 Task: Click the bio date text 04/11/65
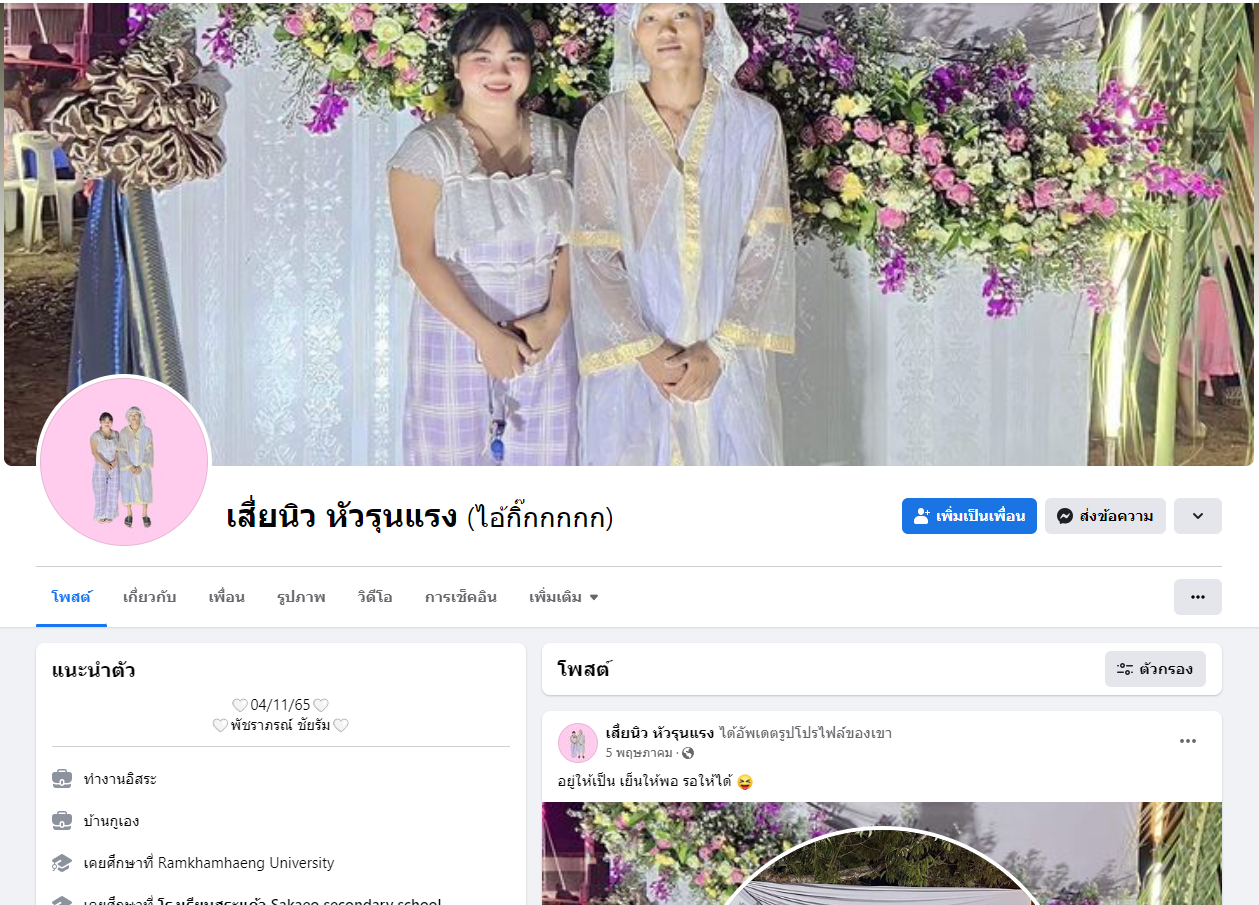[x=280, y=705]
